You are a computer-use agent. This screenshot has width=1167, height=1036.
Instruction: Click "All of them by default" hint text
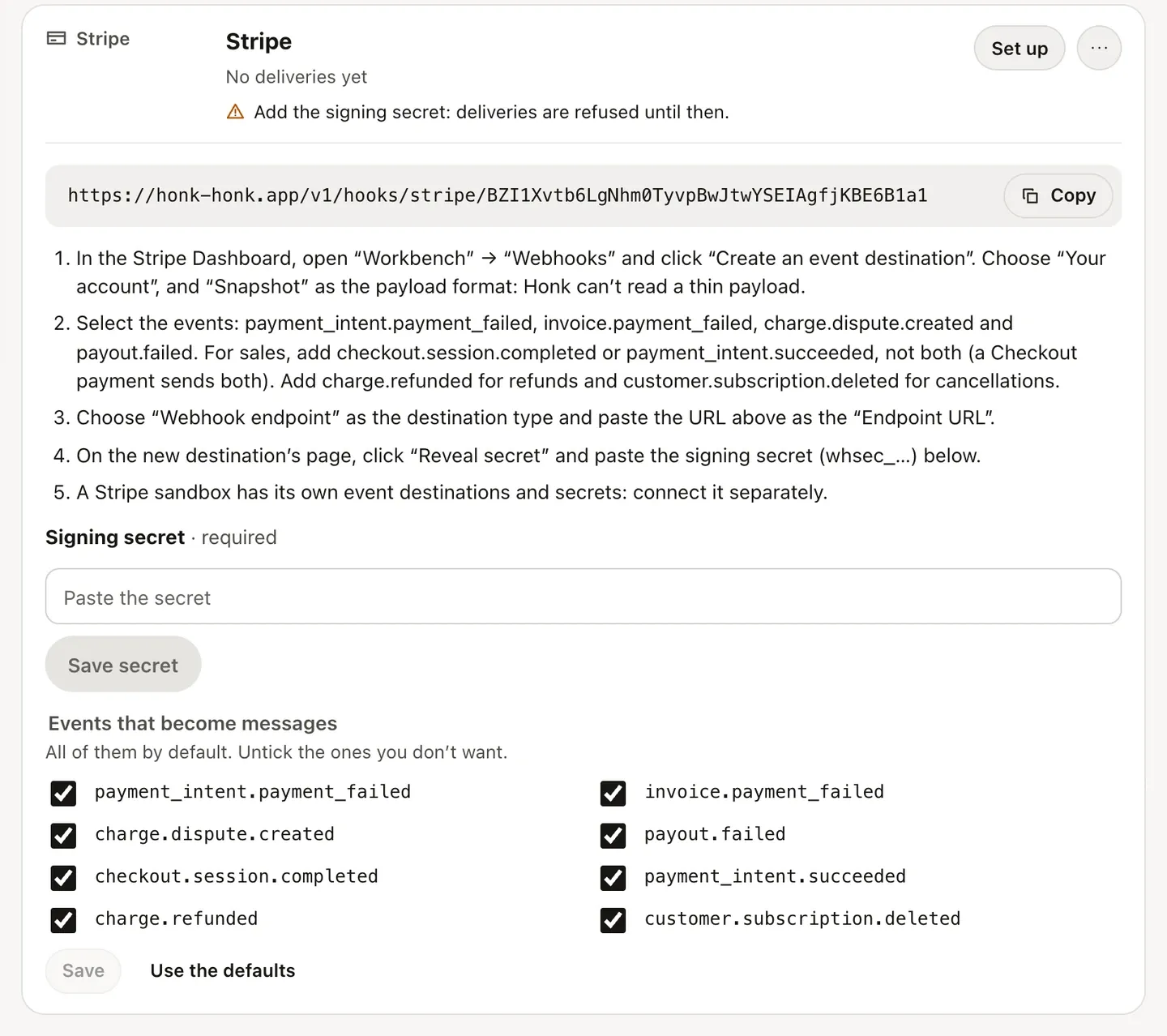276,752
